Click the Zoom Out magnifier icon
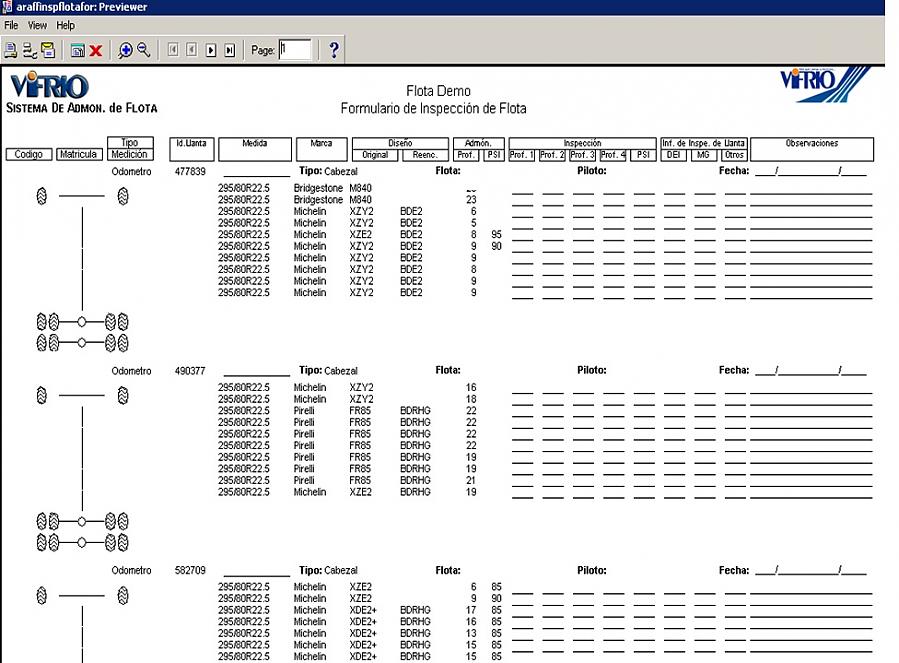 coord(144,50)
